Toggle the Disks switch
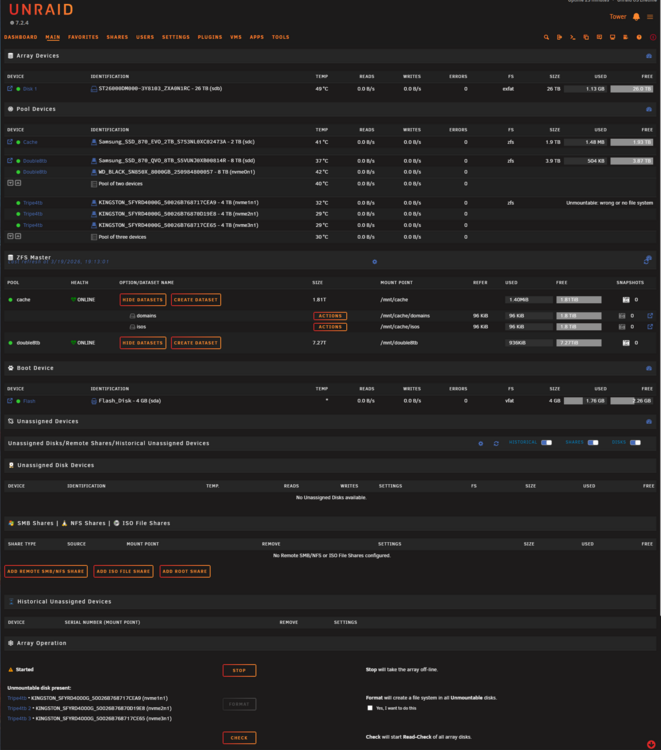Viewport: 661px width, 750px height. [635, 442]
